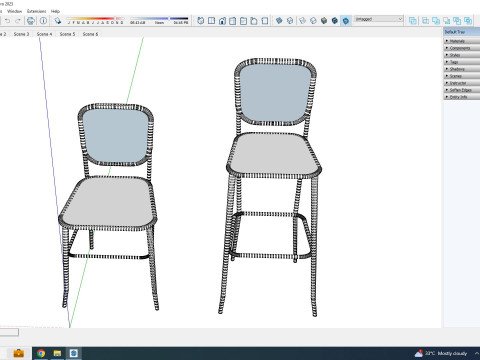The width and height of the screenshot is (480, 360).
Task: Switch to Top view icon
Action: tap(211, 21)
